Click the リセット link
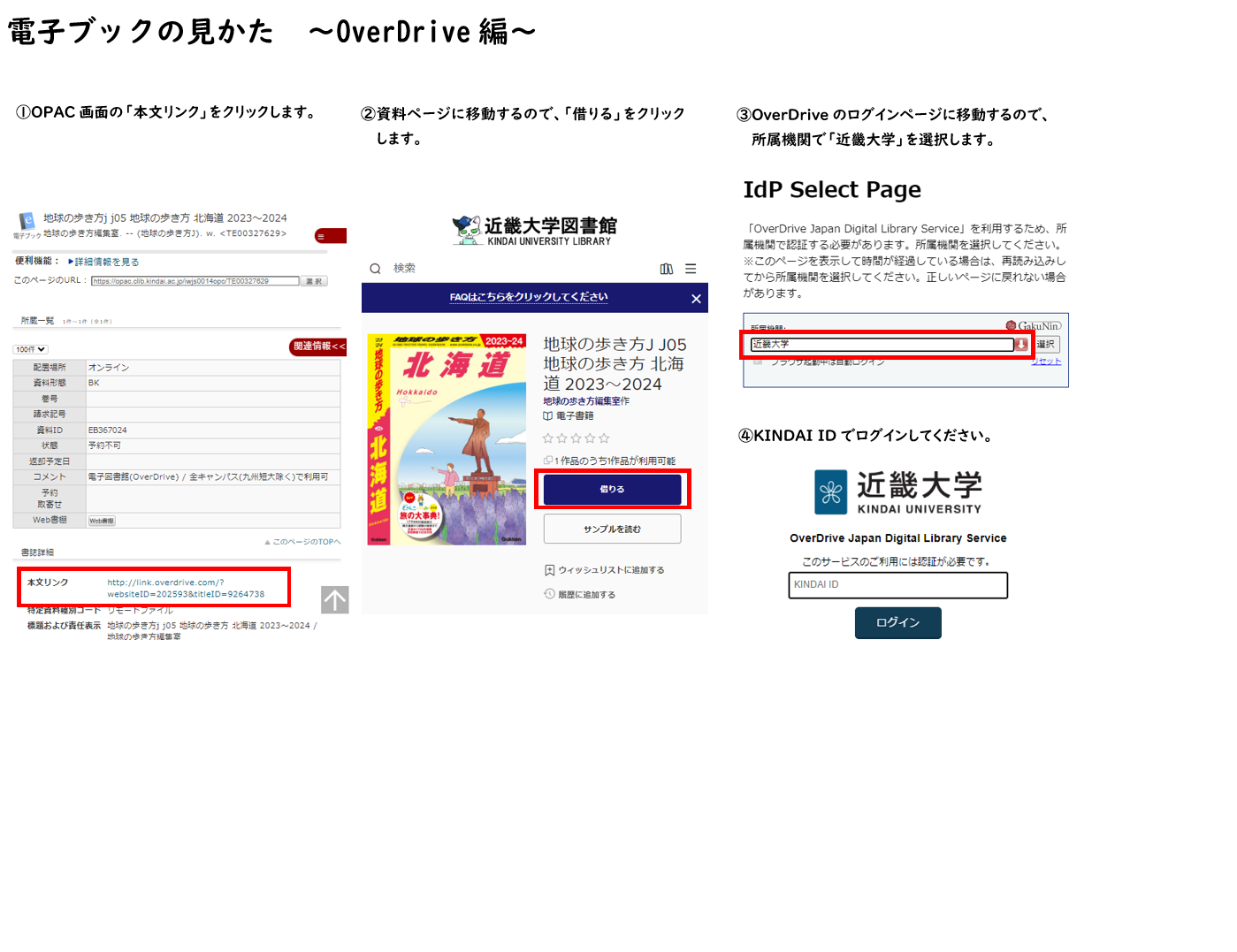The width and height of the screenshot is (1237, 952). click(x=1046, y=362)
